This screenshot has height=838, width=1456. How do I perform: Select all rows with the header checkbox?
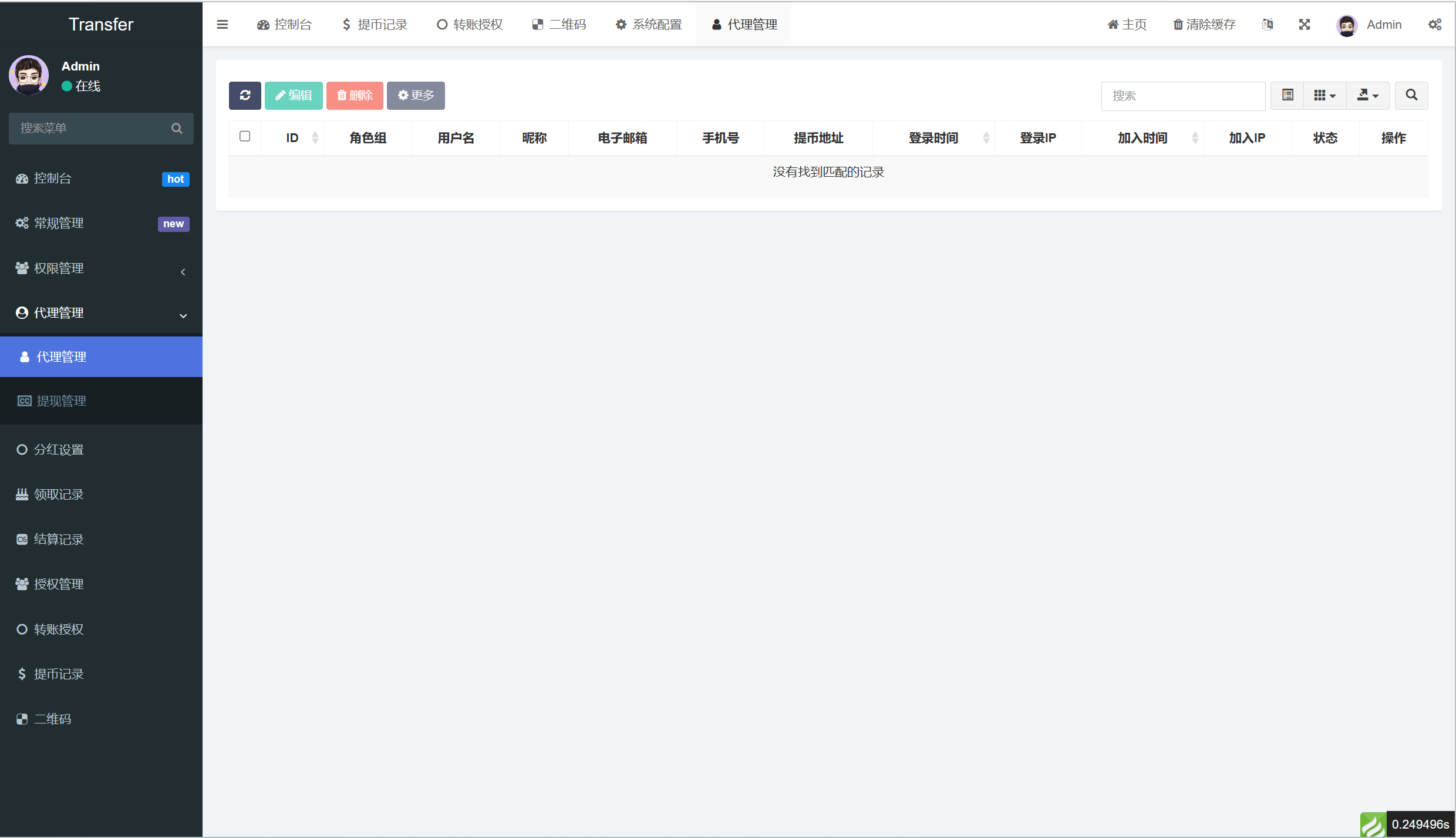245,136
